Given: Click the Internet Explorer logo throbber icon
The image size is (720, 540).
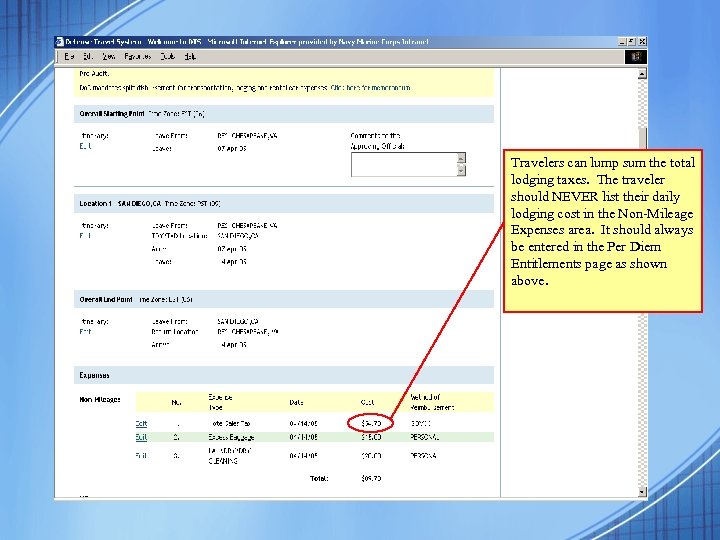Looking at the screenshot, I should pyautogui.click(x=636, y=56).
